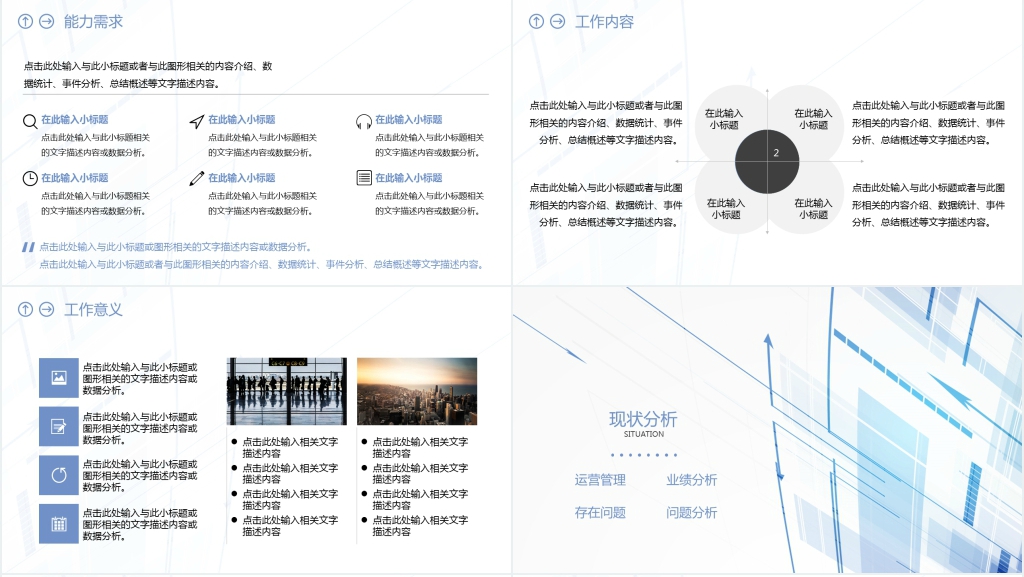Click the bottom-left petal label 在此输入小标题
1024x577 pixels.
coord(726,209)
